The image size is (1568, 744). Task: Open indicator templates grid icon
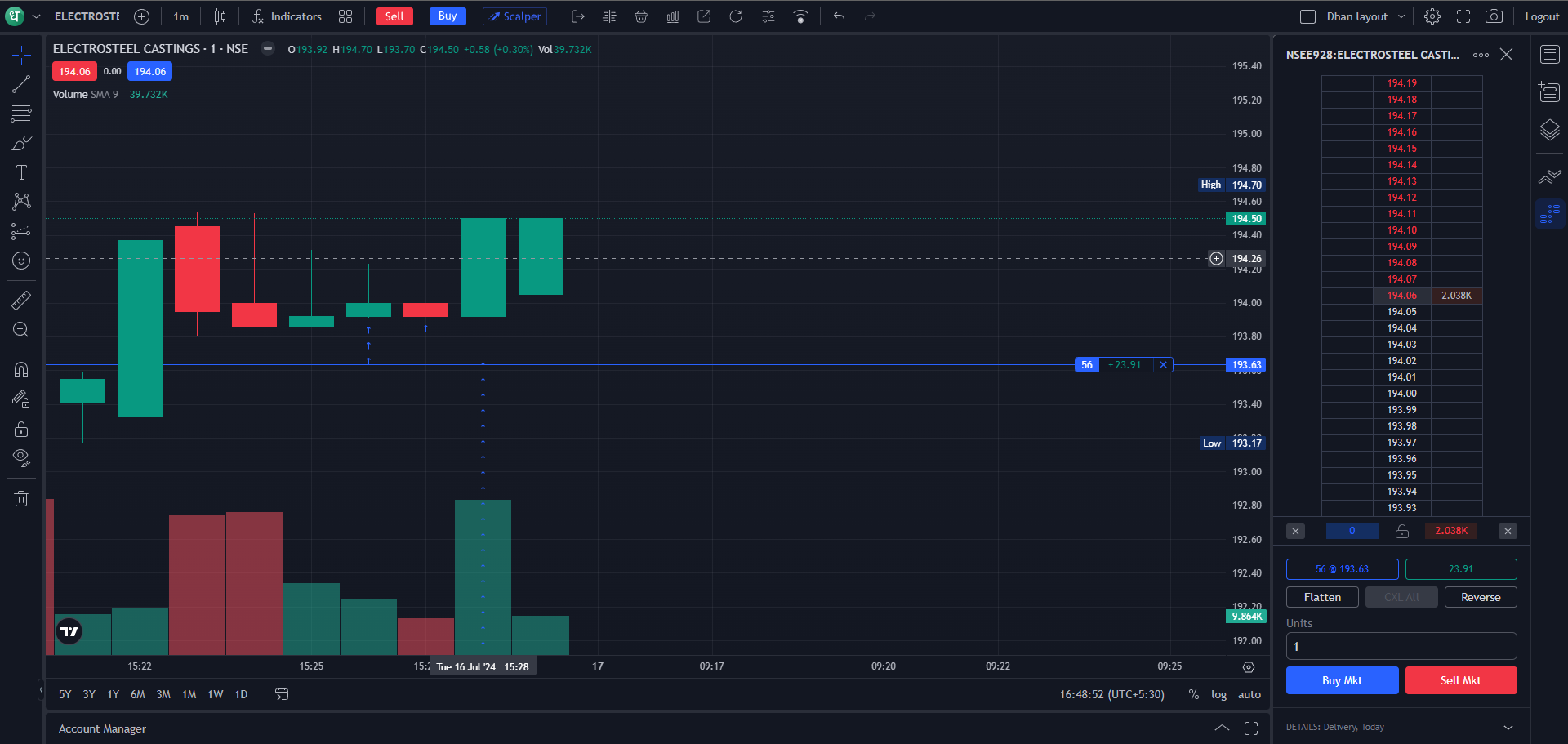345,16
